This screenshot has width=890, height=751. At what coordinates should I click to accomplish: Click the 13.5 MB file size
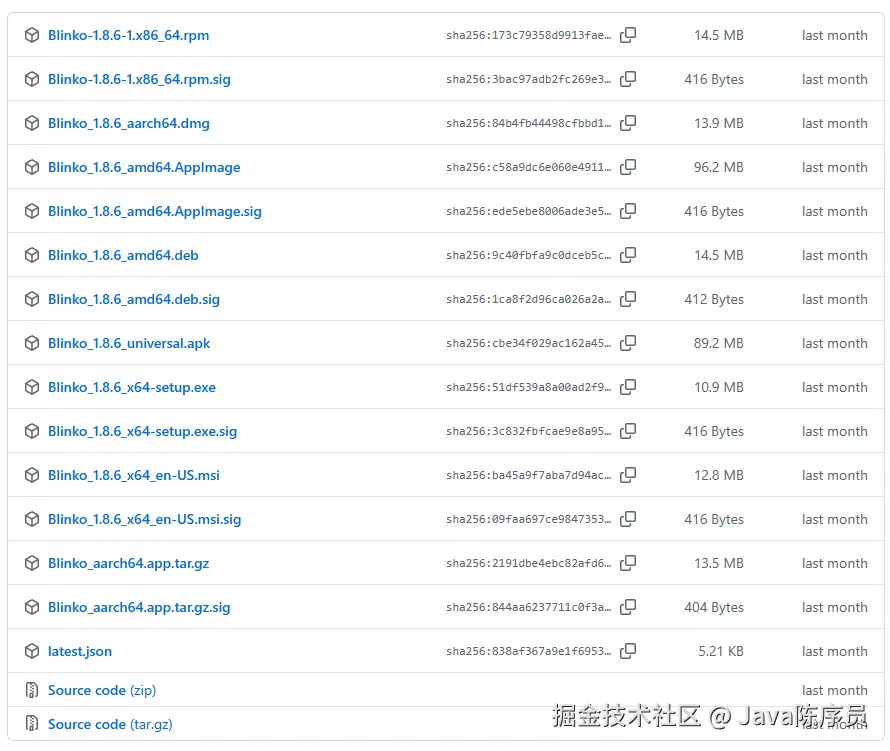pos(719,563)
